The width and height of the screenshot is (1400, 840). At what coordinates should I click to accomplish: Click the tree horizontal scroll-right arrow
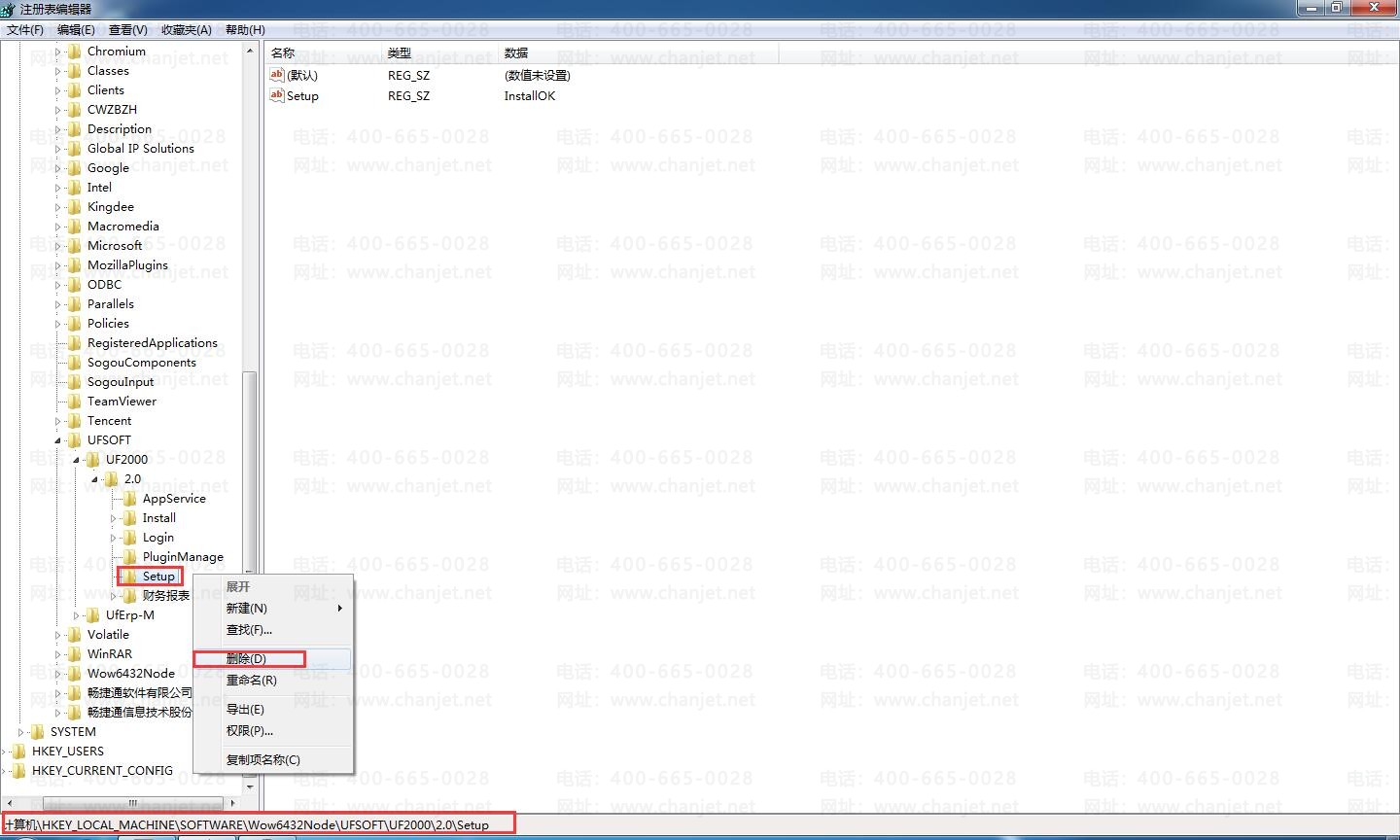pyautogui.click(x=232, y=804)
